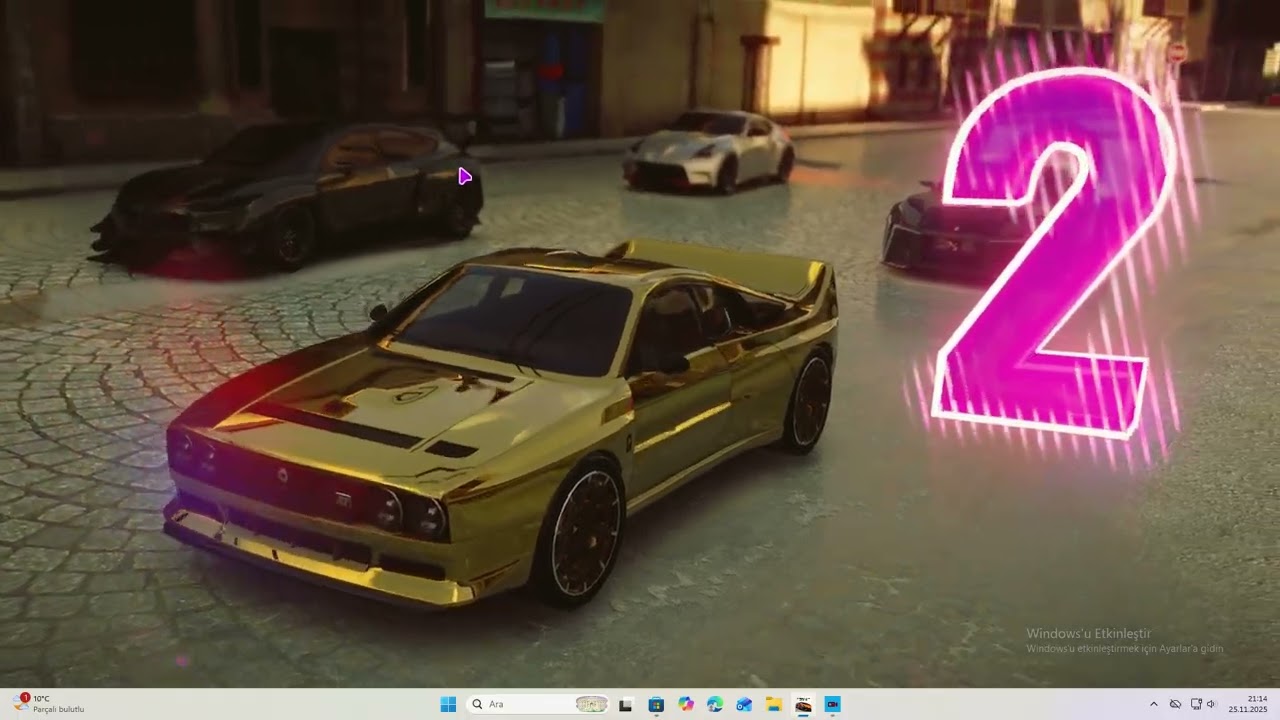Launch Microsoft Store from the taskbar
The image size is (1280, 720).
pos(656,704)
